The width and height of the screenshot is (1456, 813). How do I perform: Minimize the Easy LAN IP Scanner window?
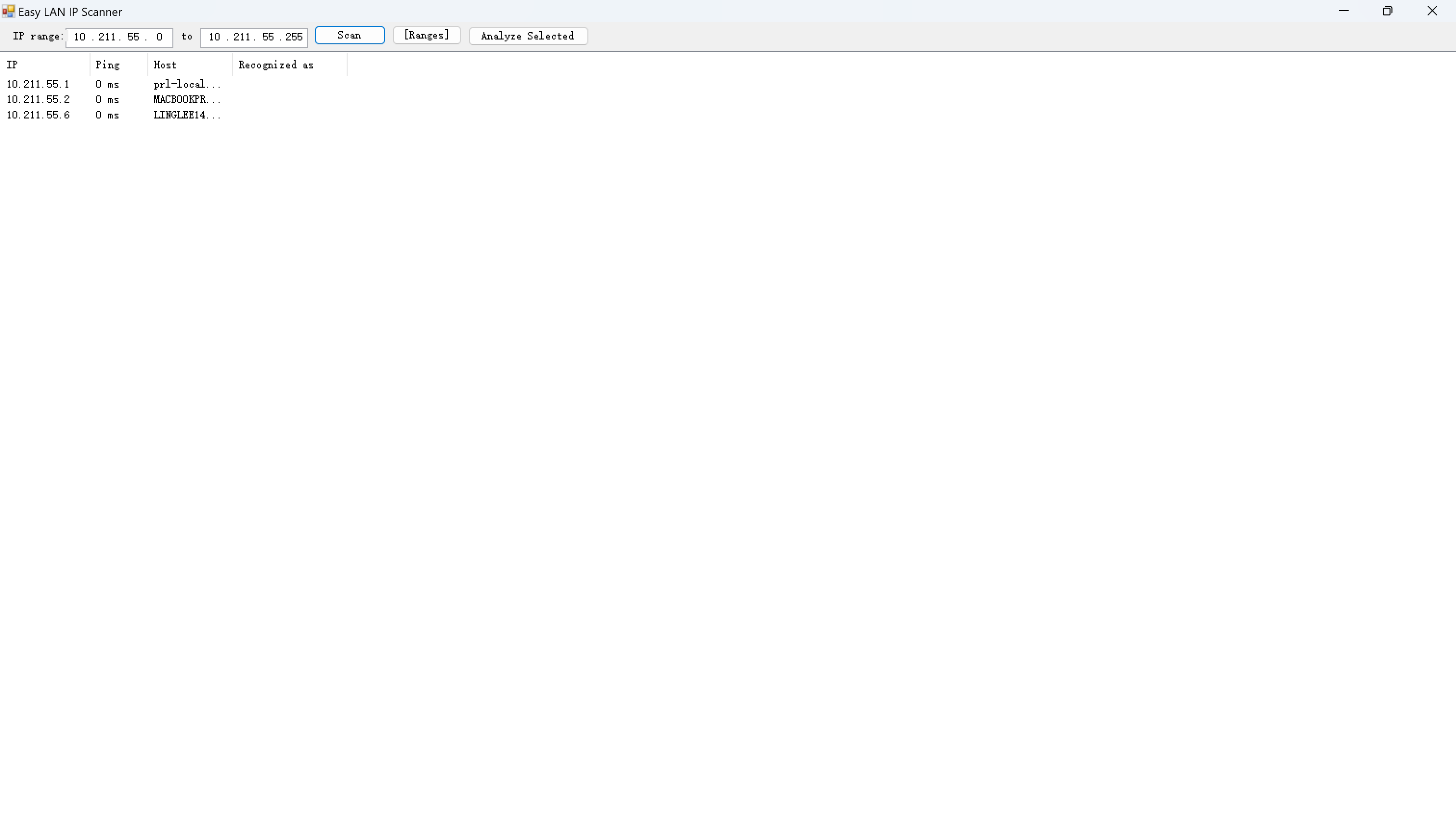pos(1344,11)
